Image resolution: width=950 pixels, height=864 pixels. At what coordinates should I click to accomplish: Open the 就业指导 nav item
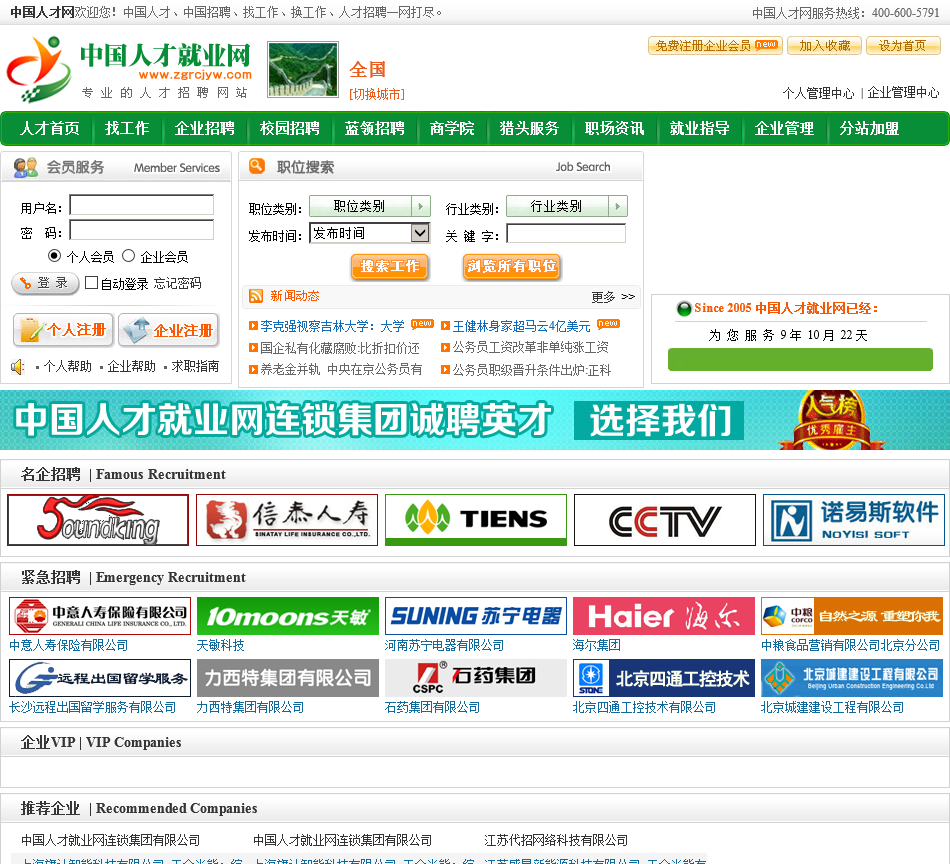point(699,128)
